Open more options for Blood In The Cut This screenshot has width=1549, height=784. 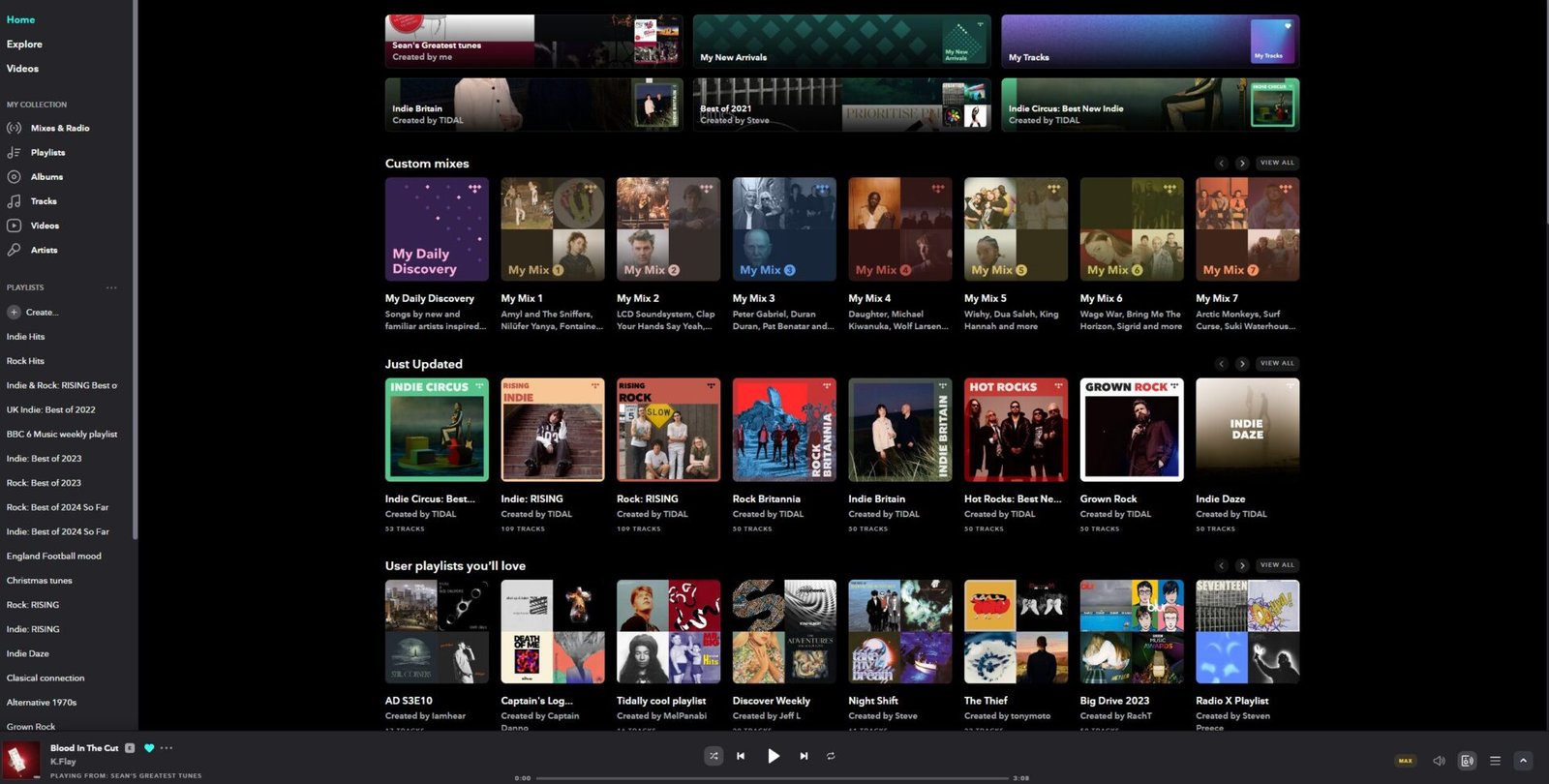tap(167, 748)
